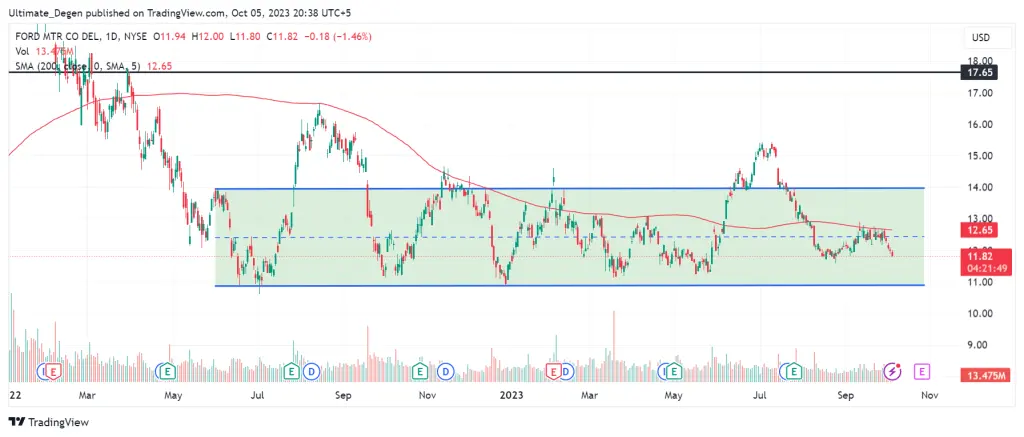Screen dimensions: 1024x437
Task: Click the red earnings E icon near Mar 2022
Action: (55, 372)
